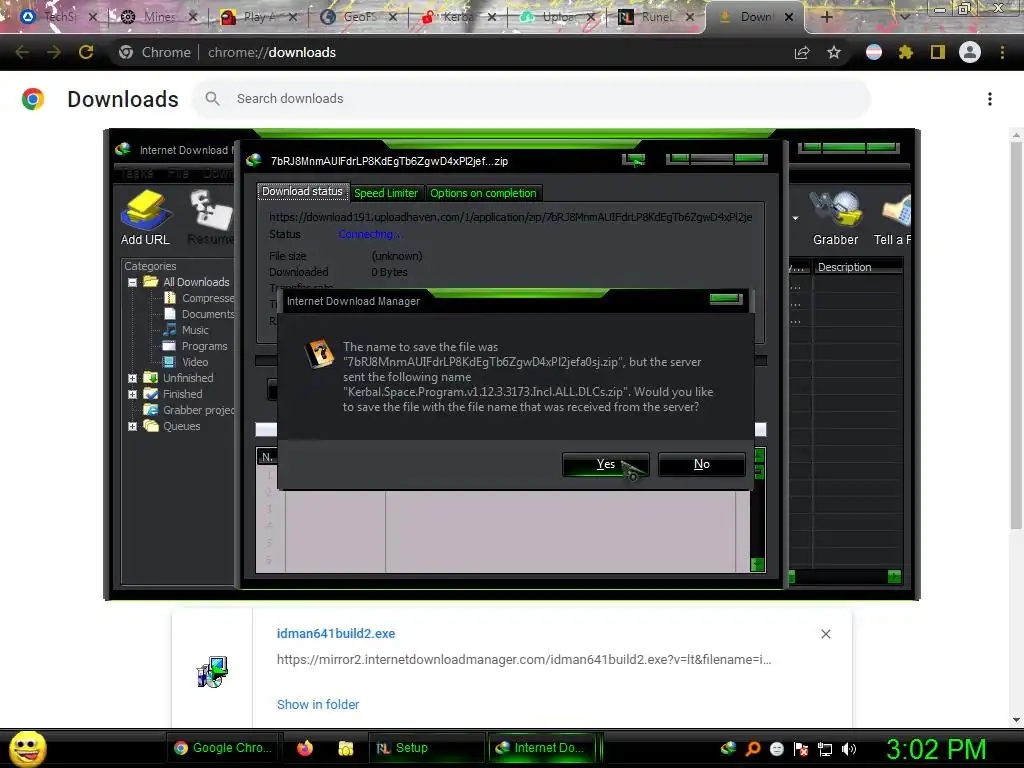Viewport: 1024px width, 768px height.
Task: Open idman641build2.exe download link
Action: pos(336,633)
